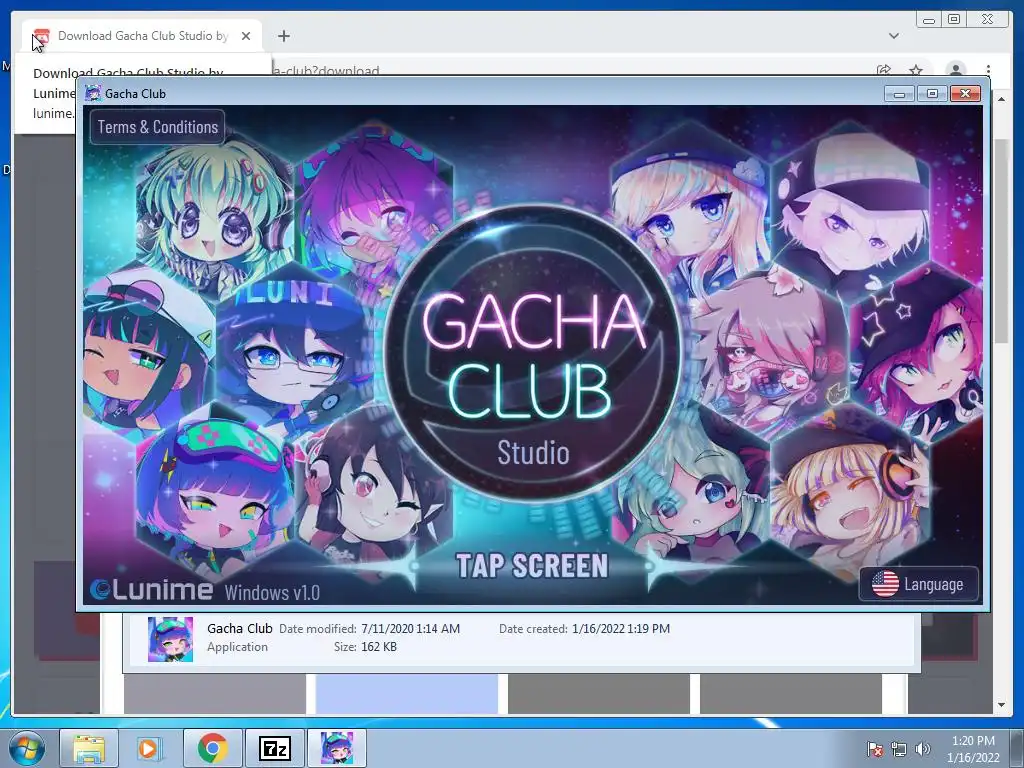Viewport: 1024px width, 768px height.
Task: Open the Chrome profile icon
Action: click(955, 70)
